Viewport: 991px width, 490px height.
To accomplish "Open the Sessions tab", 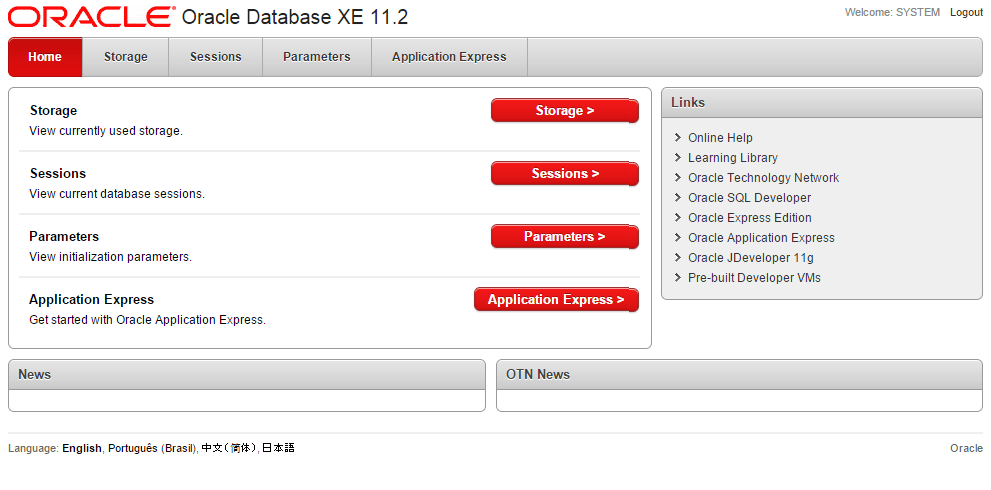I will tap(216, 57).
